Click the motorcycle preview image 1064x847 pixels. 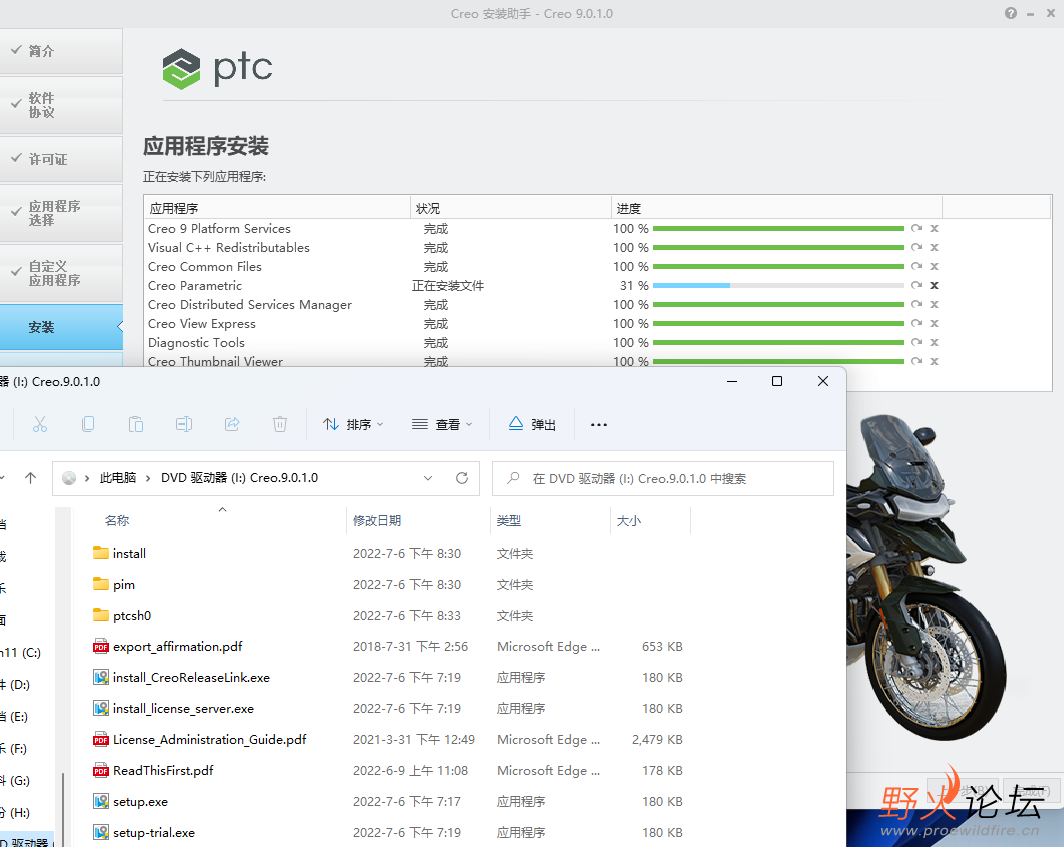[x=926, y=576]
